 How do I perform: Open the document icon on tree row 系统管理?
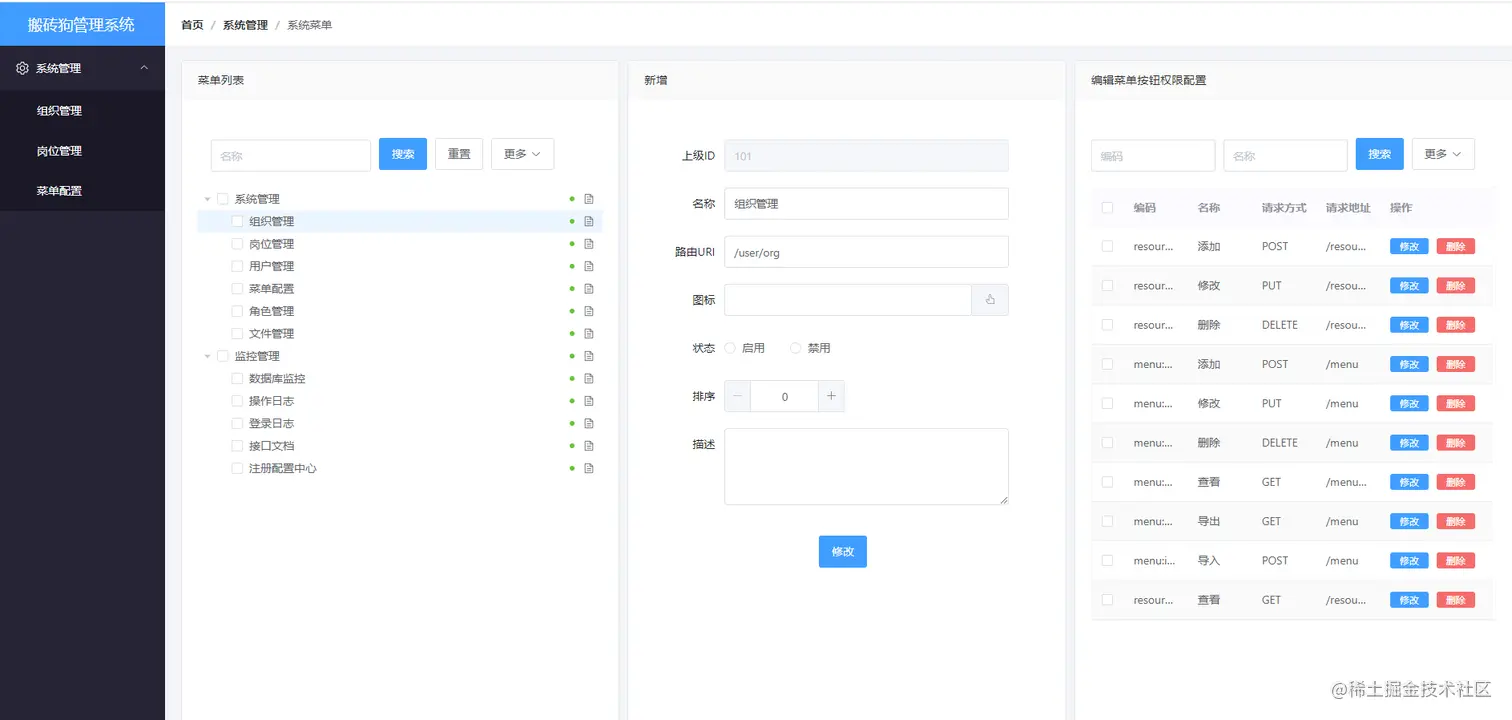pyautogui.click(x=589, y=199)
